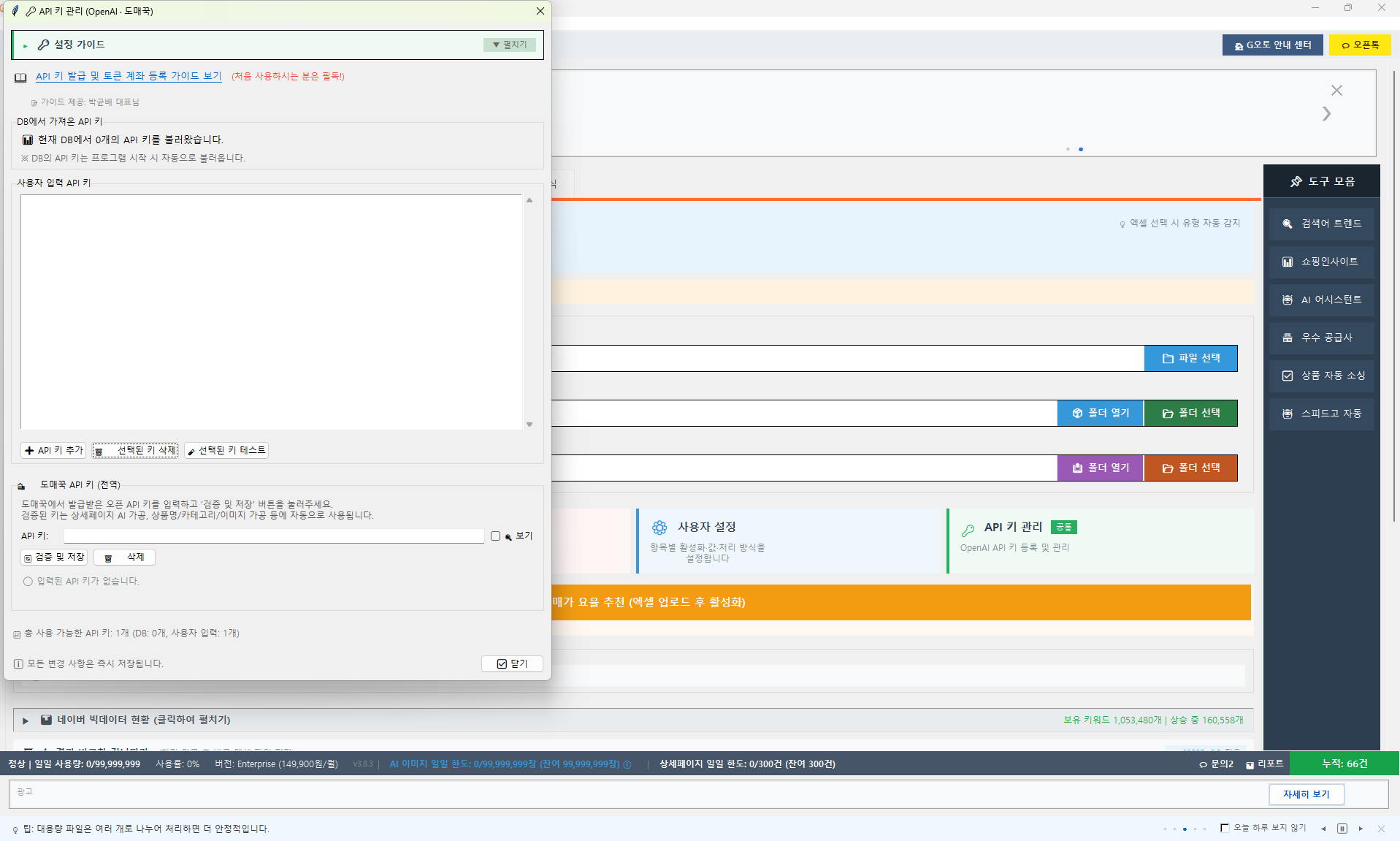Screen dimensions: 1400x841
Task: Click the AI 어시스턴트 robot icon
Action: (x=1288, y=300)
